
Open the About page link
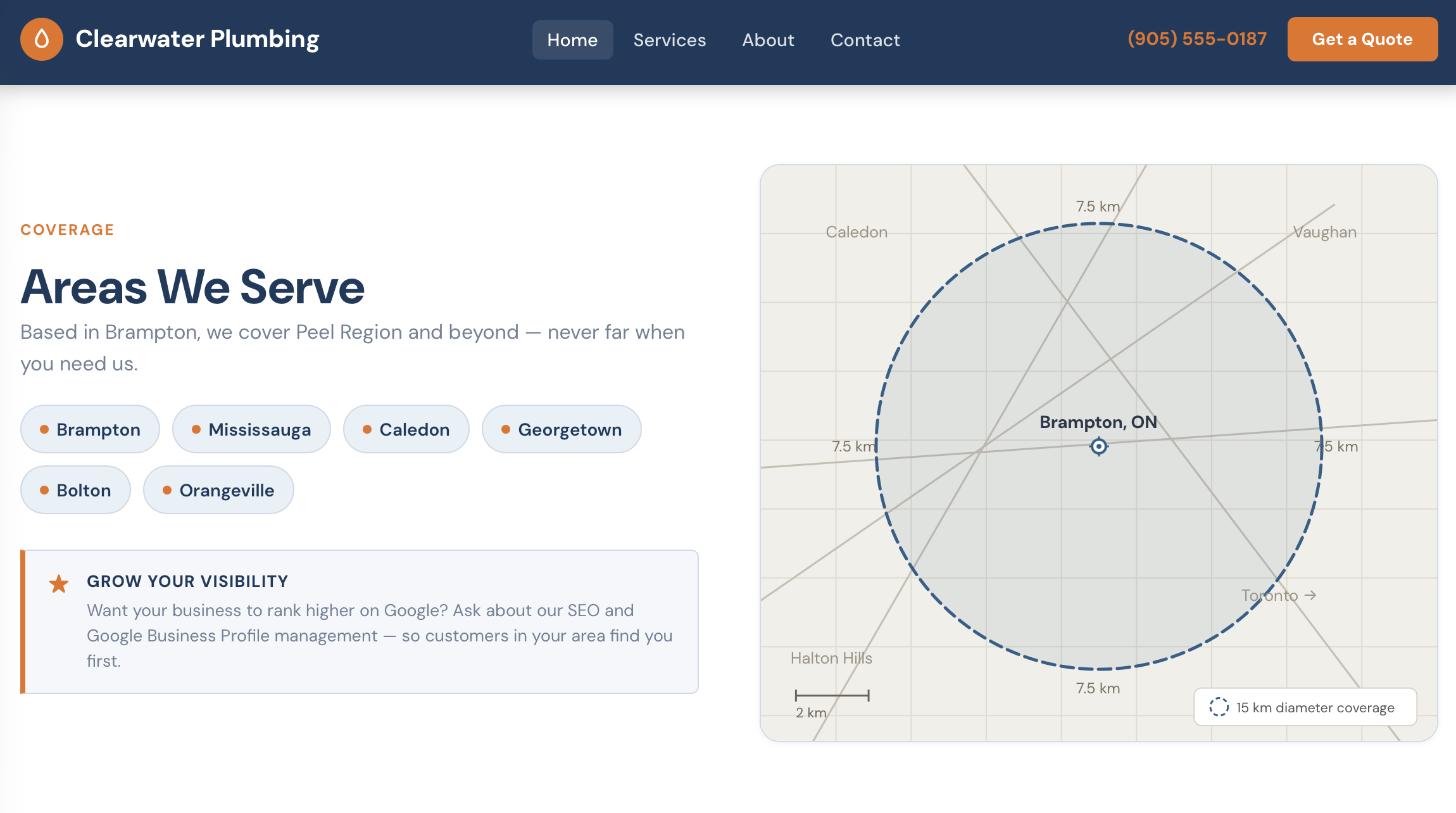tap(768, 40)
